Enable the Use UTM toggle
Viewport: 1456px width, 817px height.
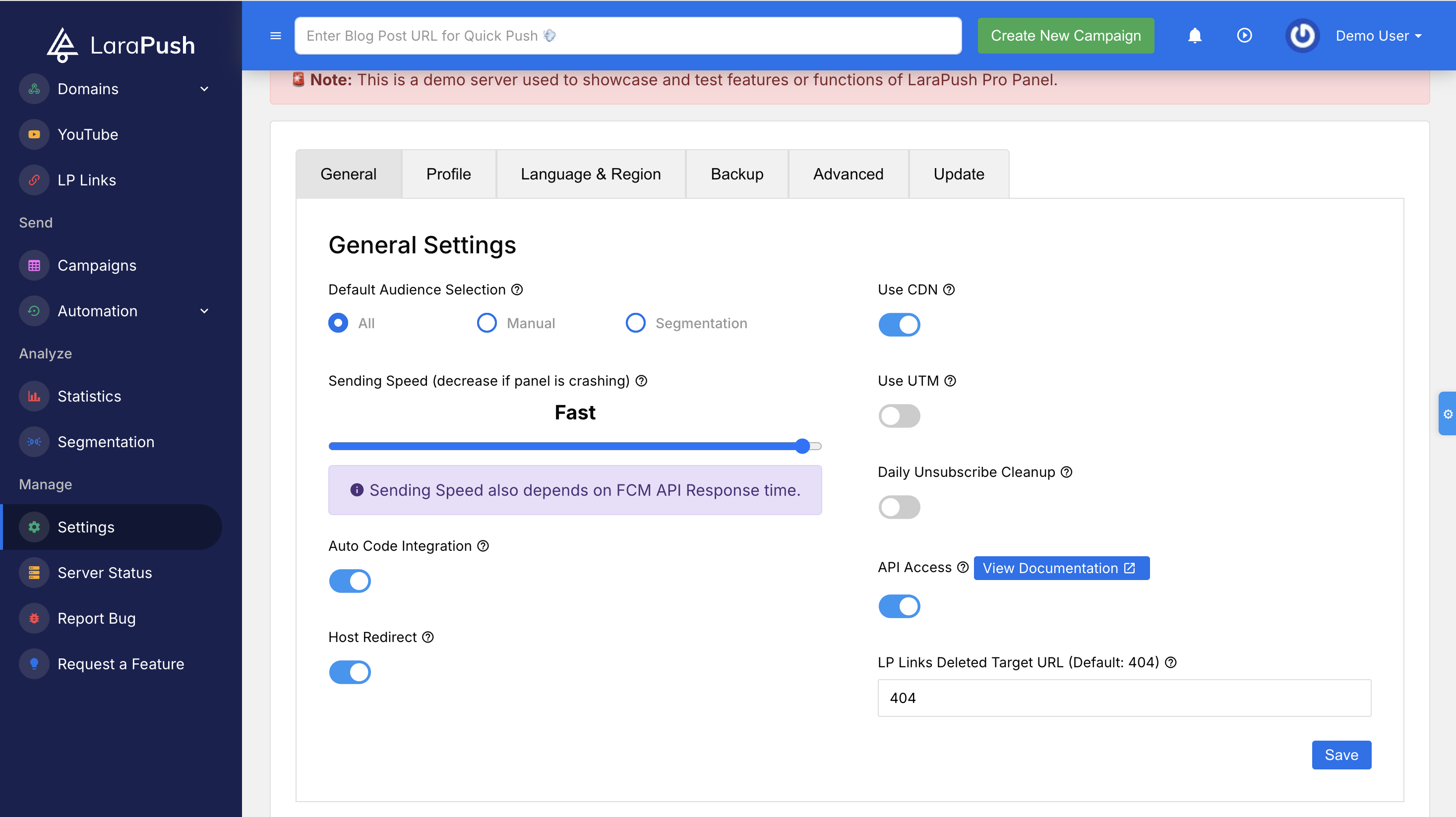tap(899, 416)
